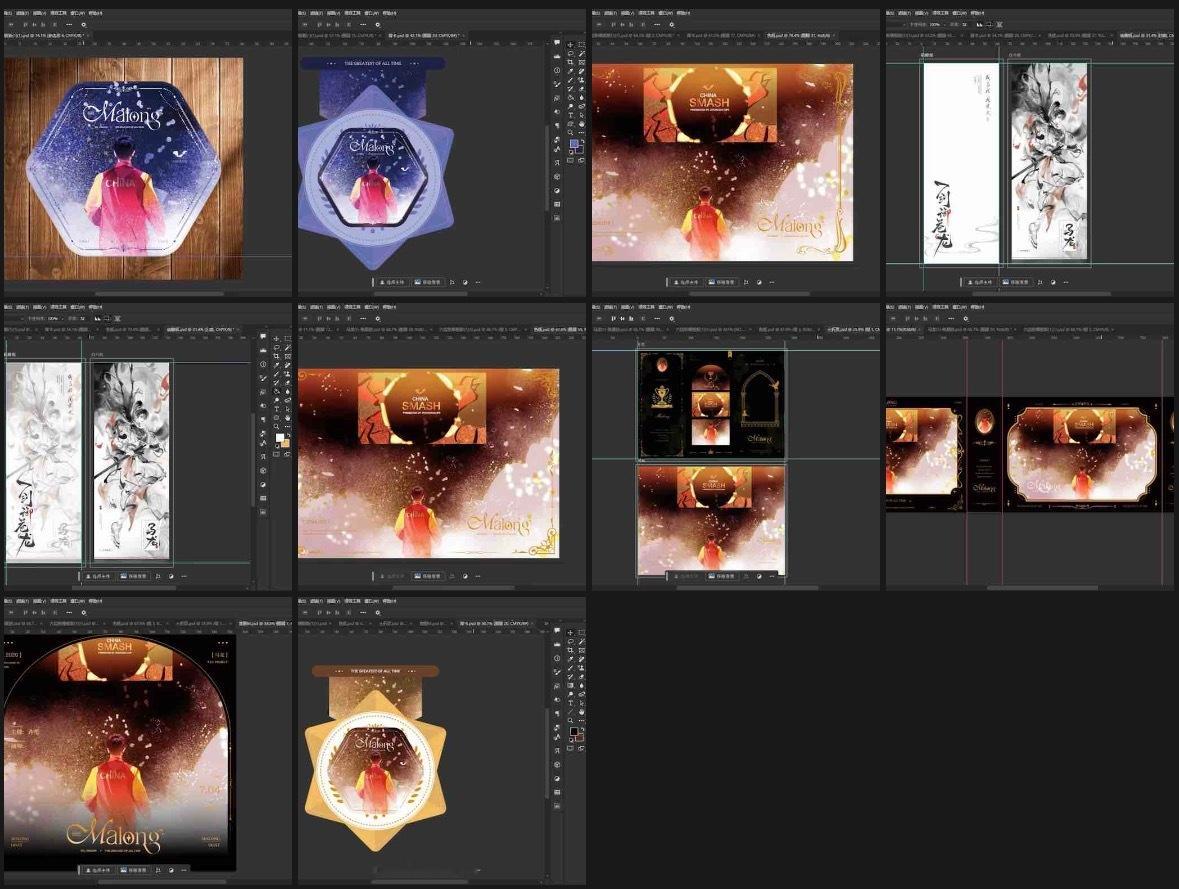Screen dimensions: 1179x889
Task: Reset default colors beside the ink paintings toolbar
Action: click(277, 446)
